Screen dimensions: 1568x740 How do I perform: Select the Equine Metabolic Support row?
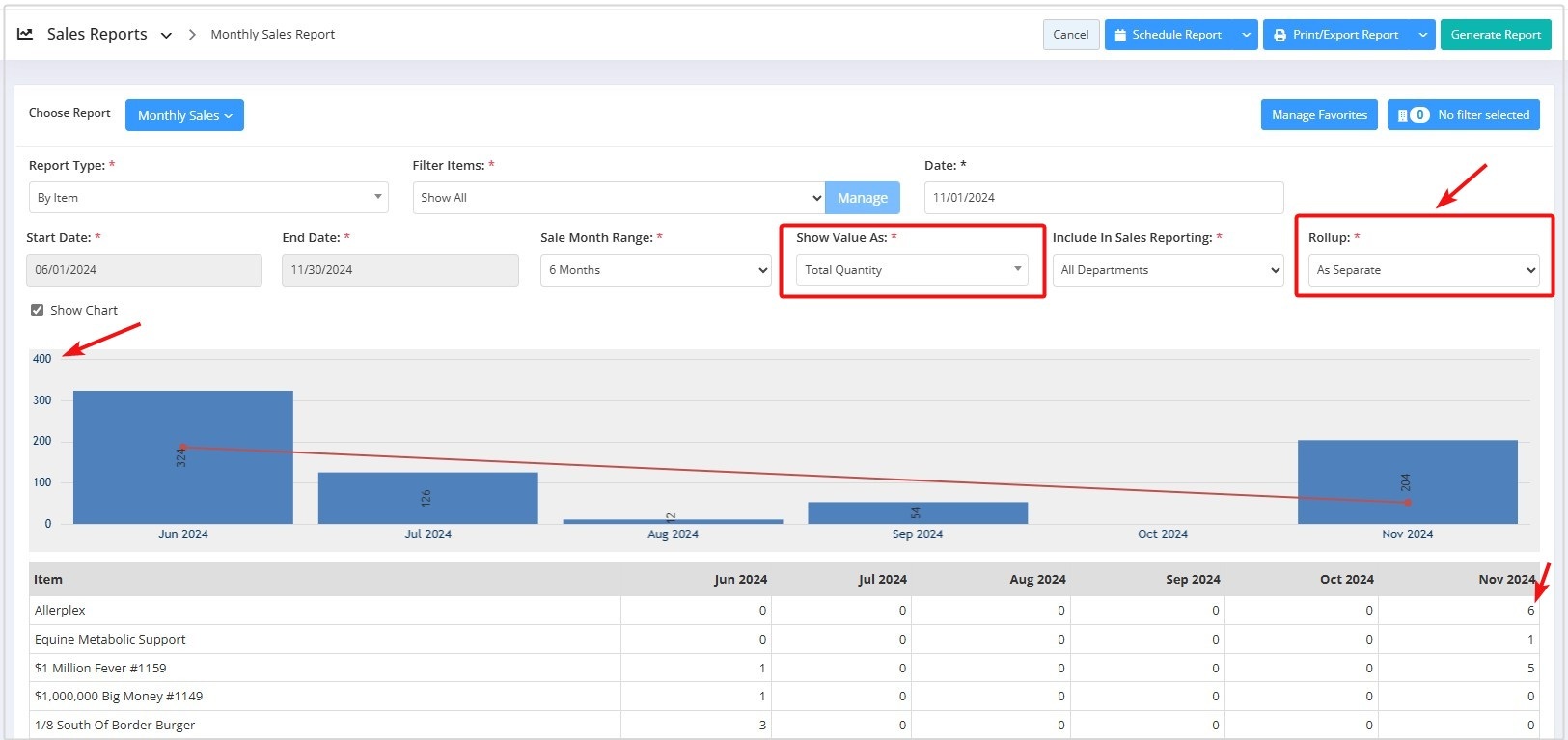784,639
